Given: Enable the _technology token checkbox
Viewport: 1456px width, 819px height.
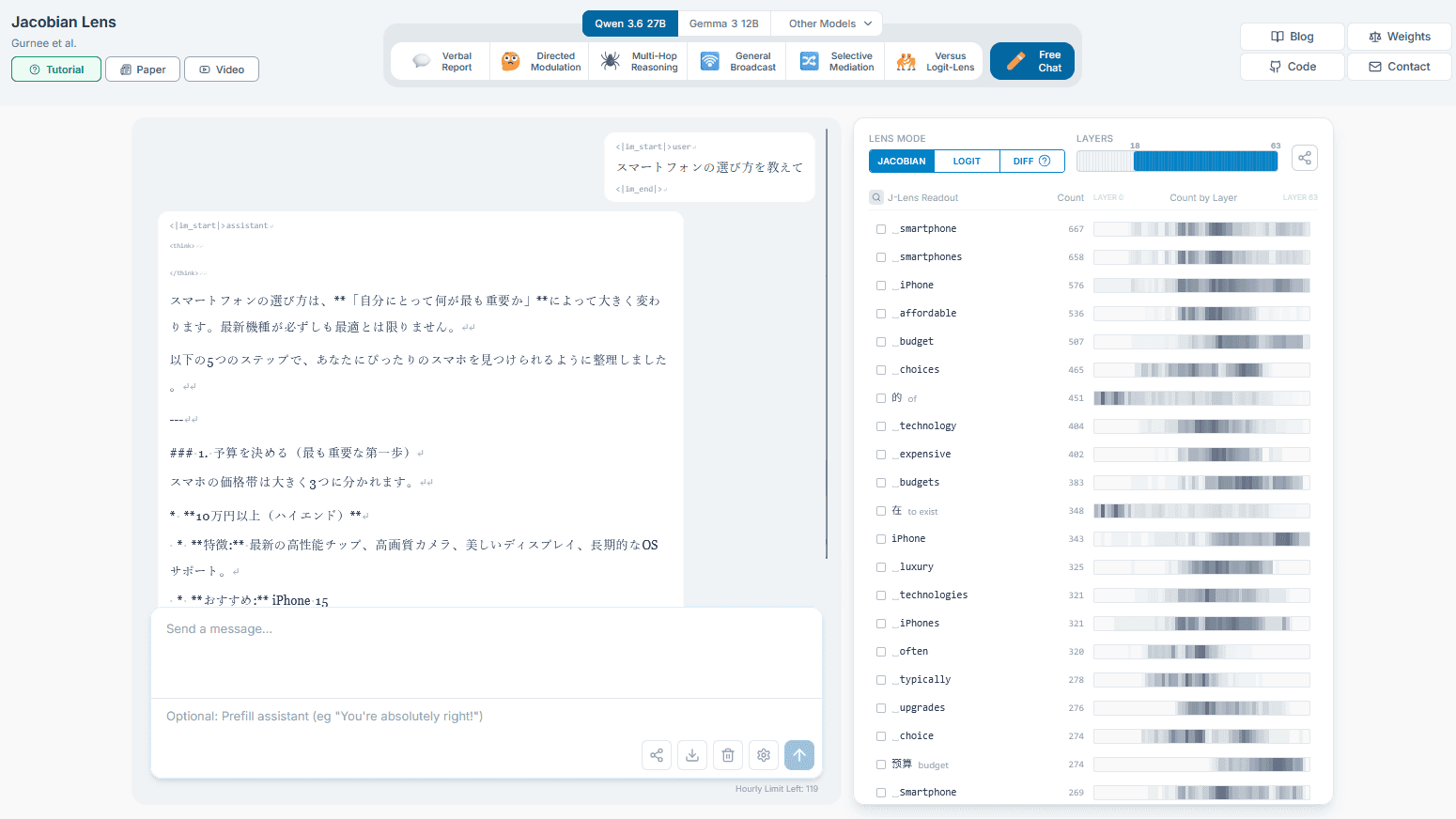Looking at the screenshot, I should (x=881, y=426).
